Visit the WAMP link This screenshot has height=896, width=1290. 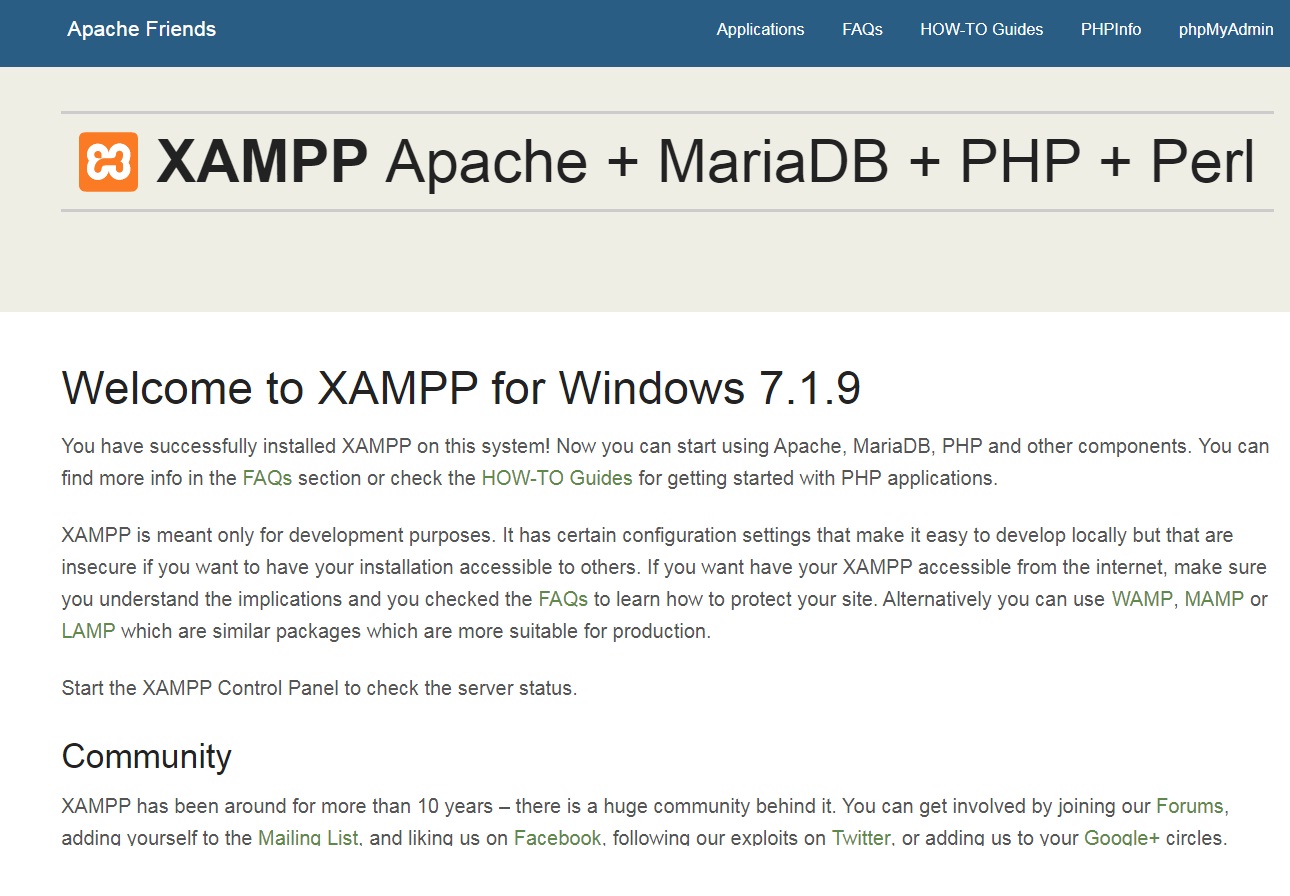pyautogui.click(x=1142, y=600)
